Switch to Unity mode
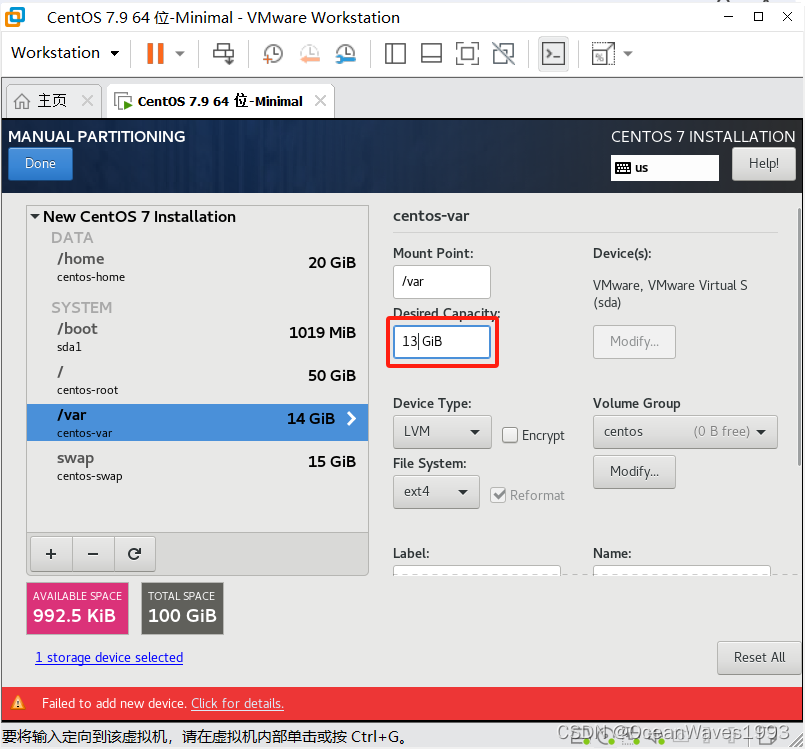Image resolution: width=805 pixels, height=749 pixels. click(x=504, y=53)
